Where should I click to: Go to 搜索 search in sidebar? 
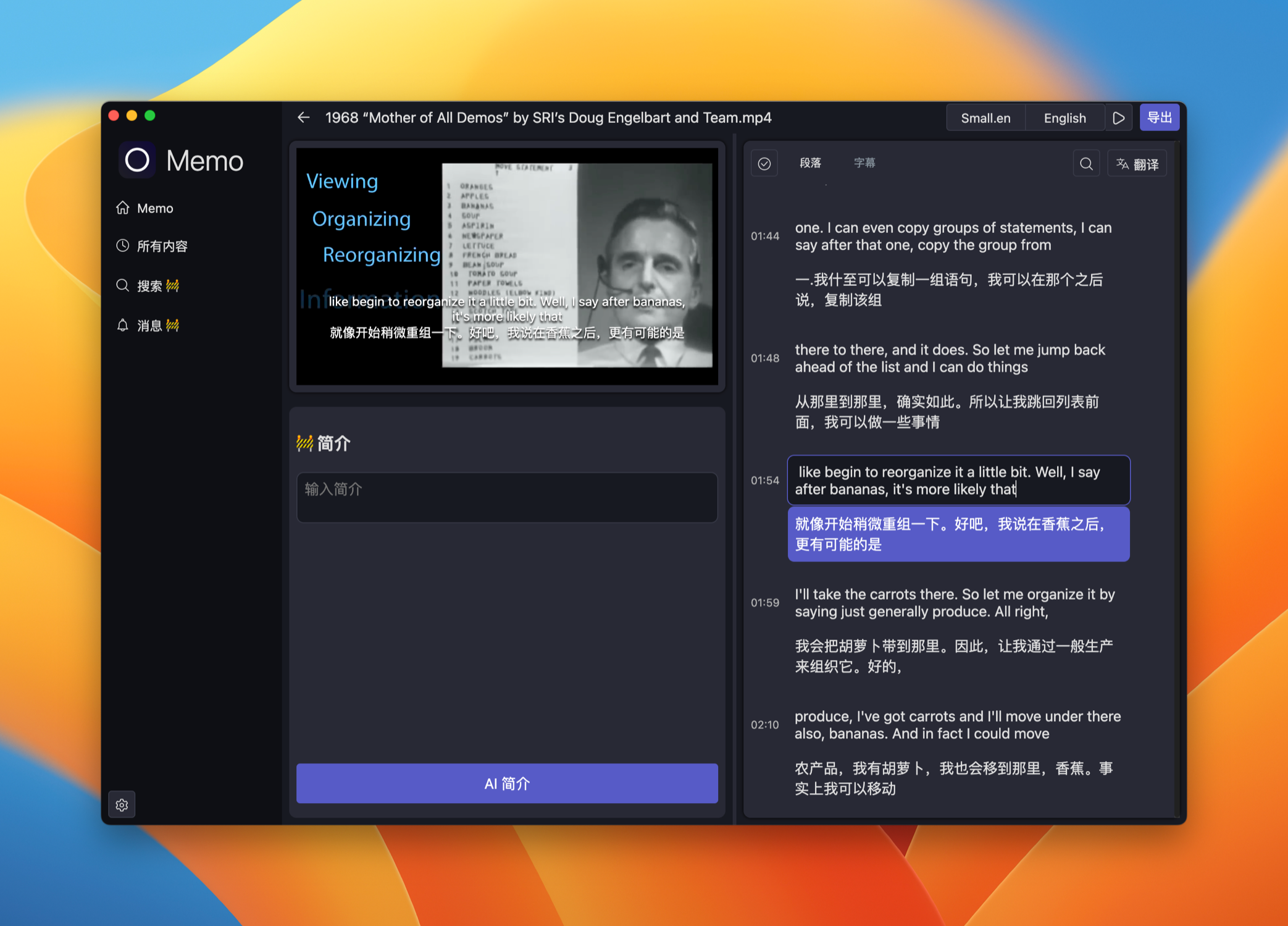149,286
